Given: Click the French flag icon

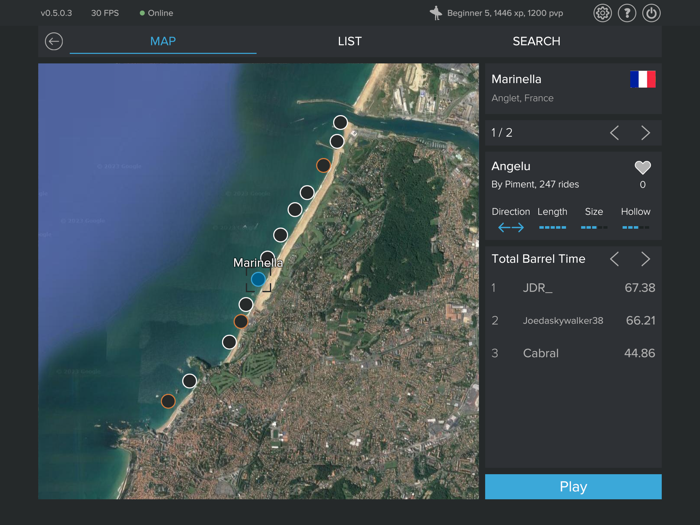Looking at the screenshot, I should 643,79.
